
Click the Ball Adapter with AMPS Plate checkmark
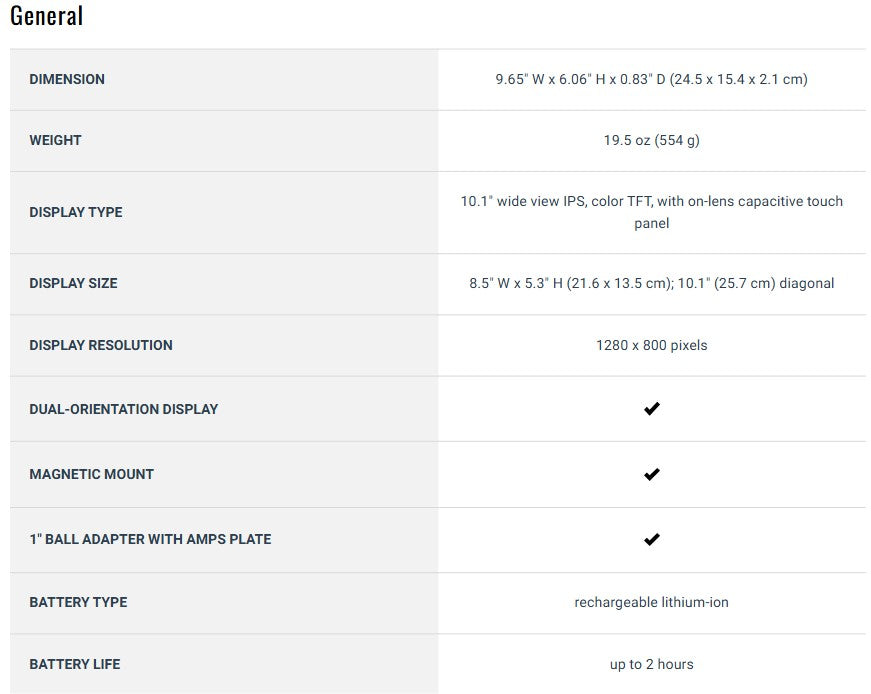[x=651, y=539]
